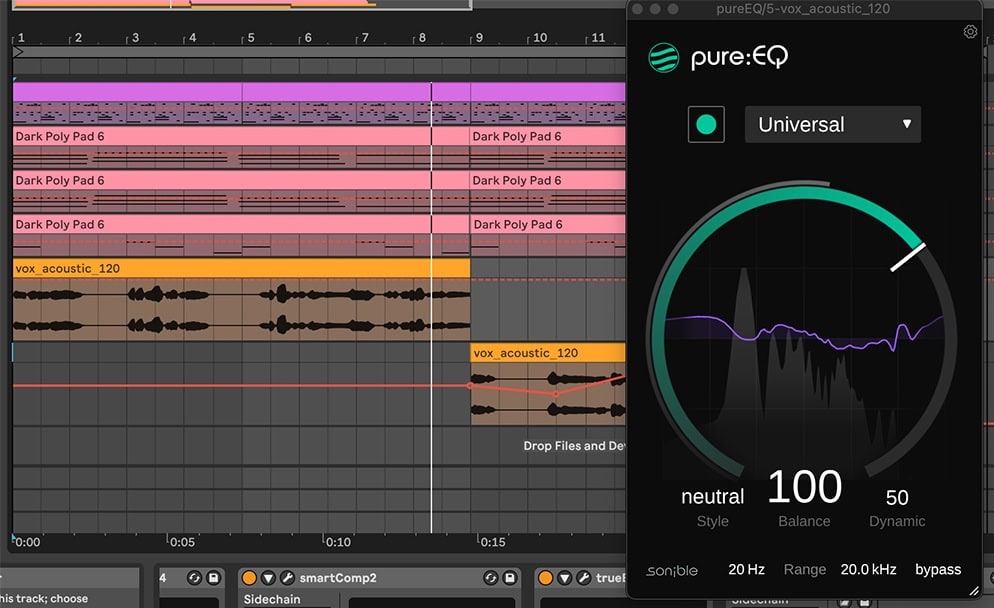Image resolution: width=994 pixels, height=608 pixels.
Task: Open smartComp2 plugin window with wrench icon
Action: 287,578
